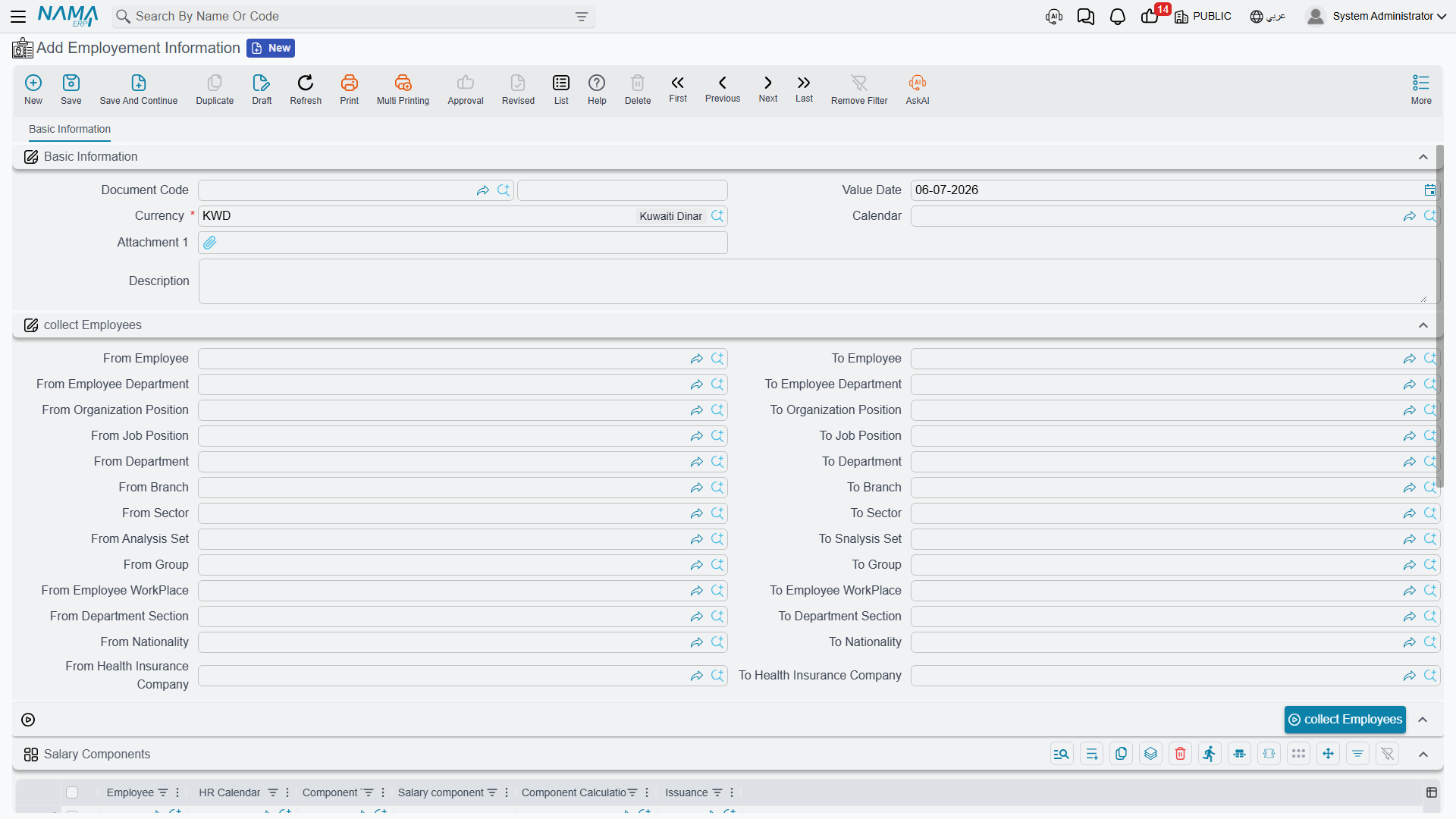Collapse the collect Employees button panel
The image size is (1456, 819).
(1423, 720)
